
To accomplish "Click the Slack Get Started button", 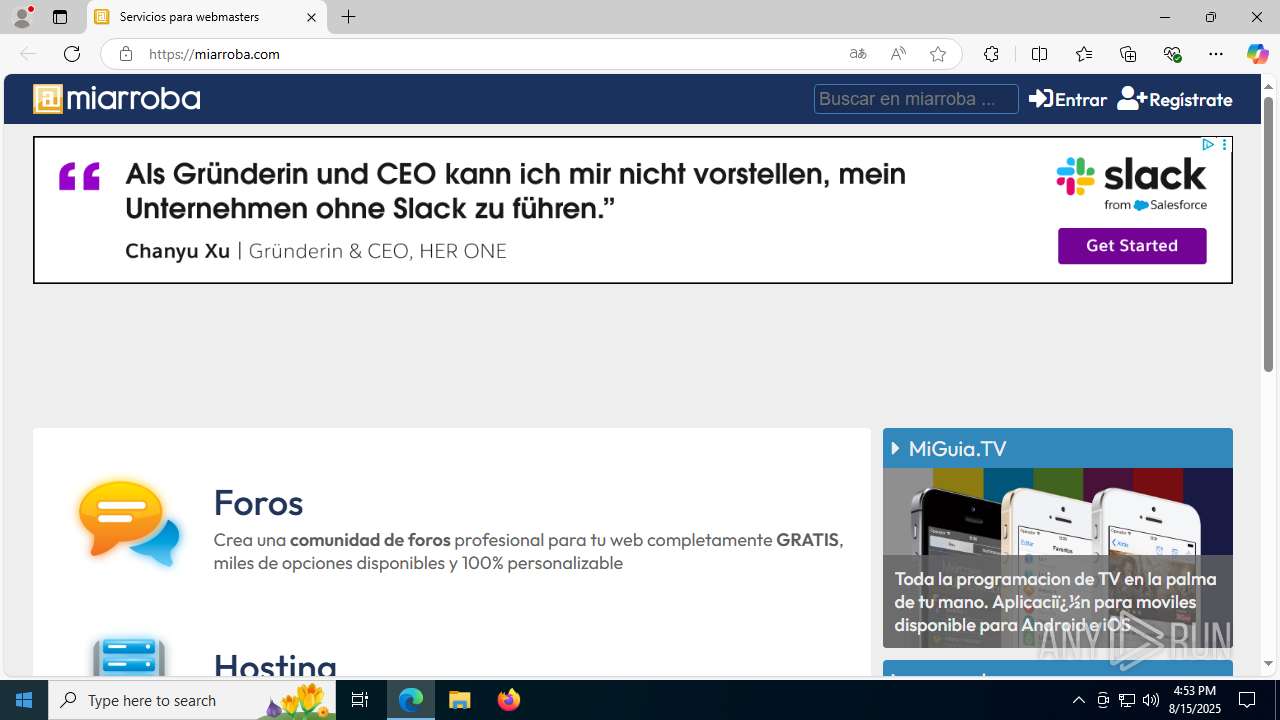I will click(1132, 246).
